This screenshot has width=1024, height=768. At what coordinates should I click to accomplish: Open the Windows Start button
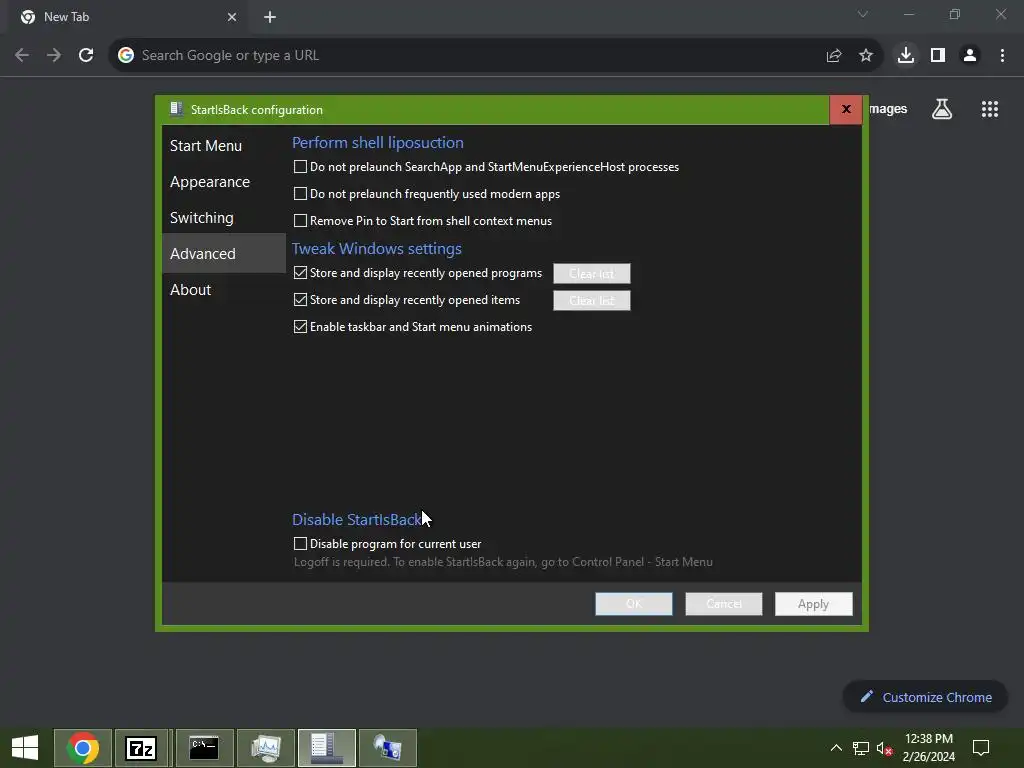25,748
